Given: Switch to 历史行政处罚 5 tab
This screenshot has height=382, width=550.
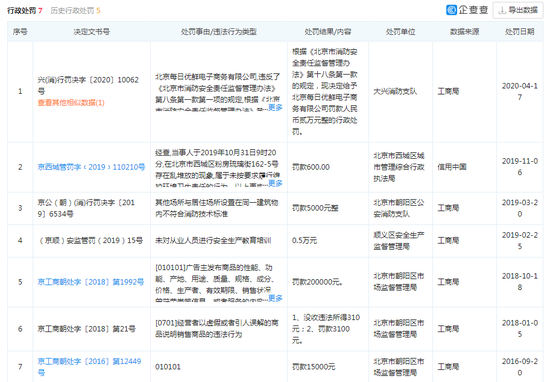Looking at the screenshot, I should point(75,11).
